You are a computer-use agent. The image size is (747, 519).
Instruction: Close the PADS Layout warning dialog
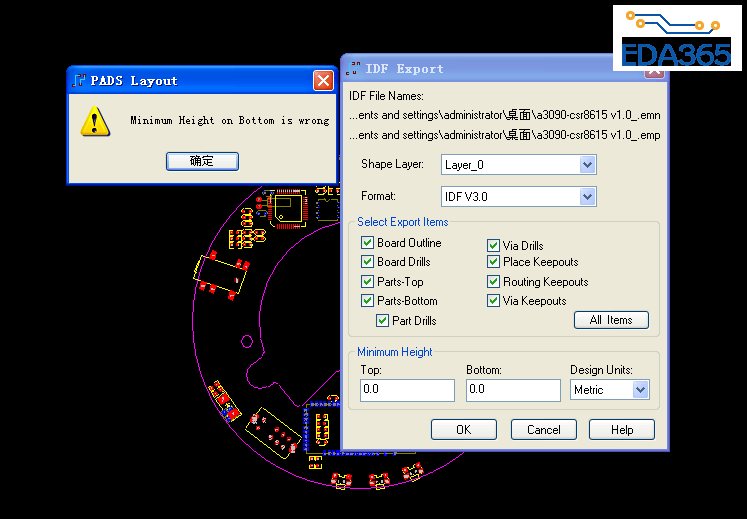pyautogui.click(x=323, y=81)
